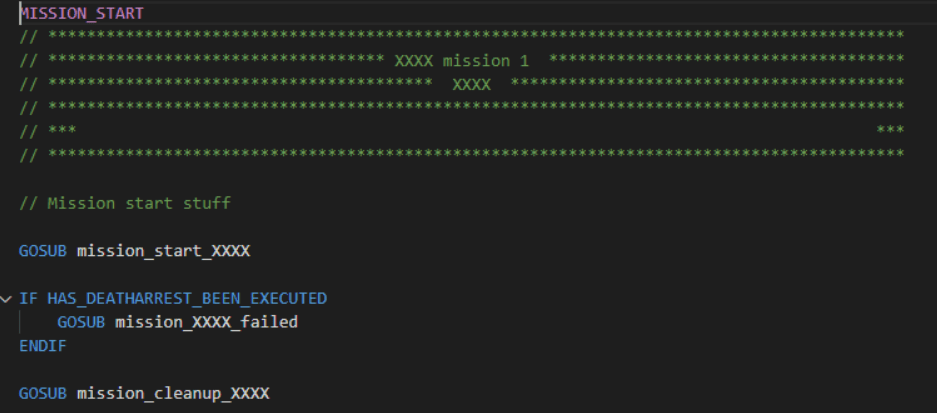Viewport: 937px width, 413px height.
Task: Click GOSUB before mission_start_XXXX
Action: (x=43, y=250)
